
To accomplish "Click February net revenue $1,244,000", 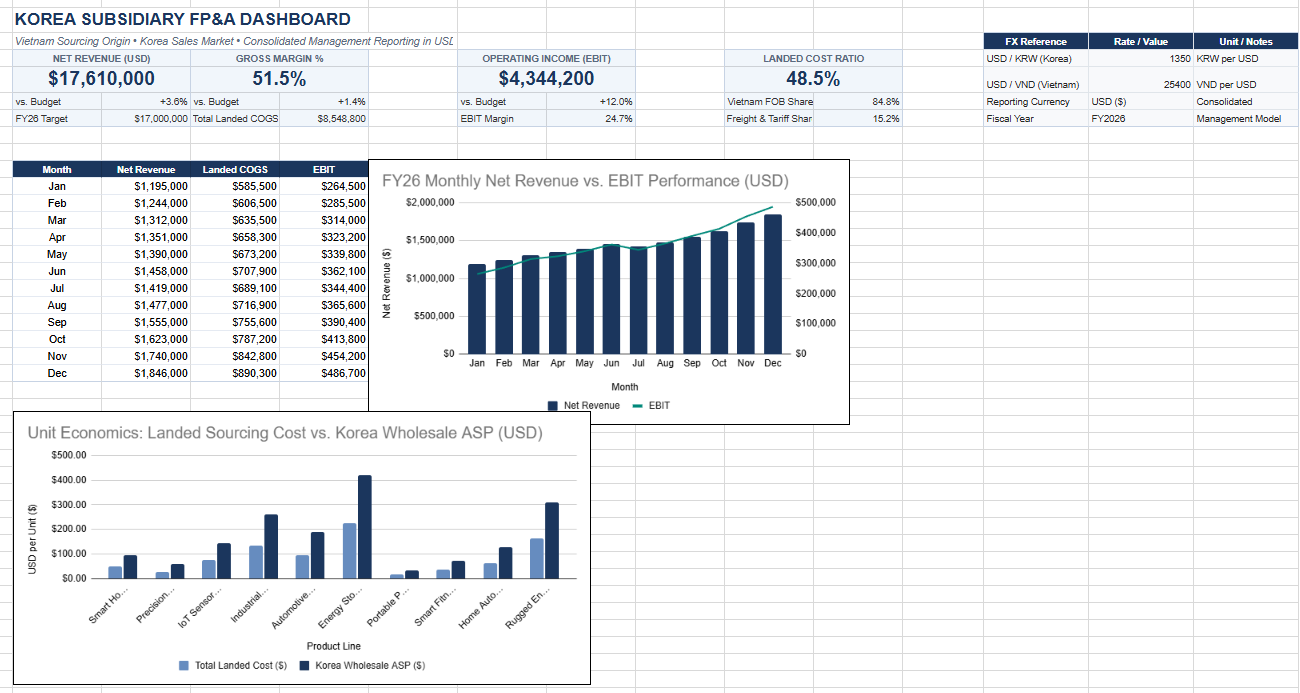I will pos(146,203).
